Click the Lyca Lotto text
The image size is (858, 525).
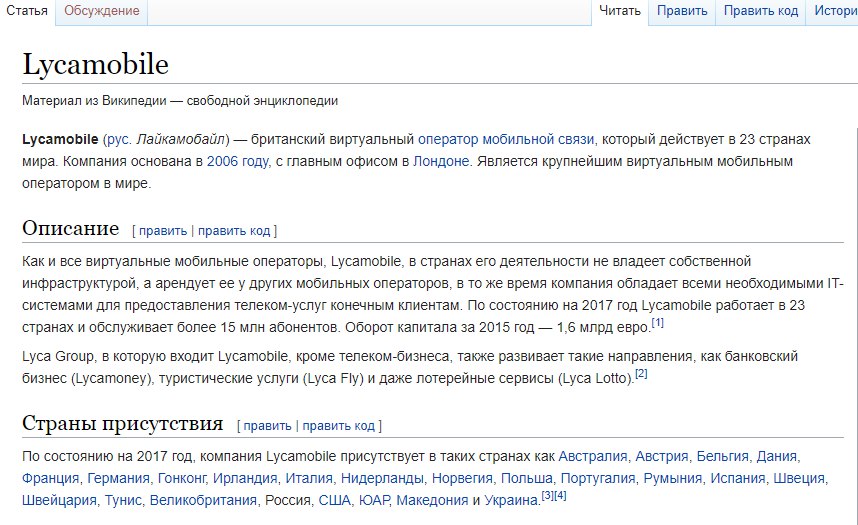click(x=595, y=378)
